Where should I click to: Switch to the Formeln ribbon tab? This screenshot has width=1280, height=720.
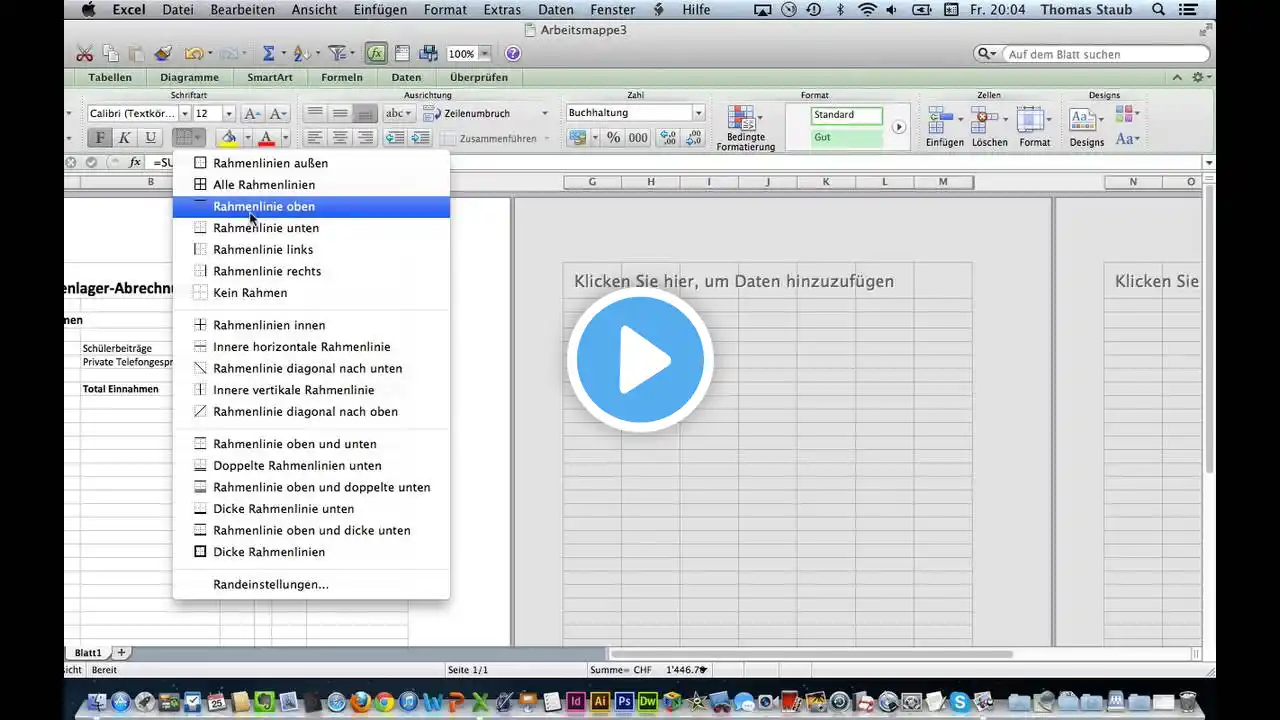click(x=342, y=77)
